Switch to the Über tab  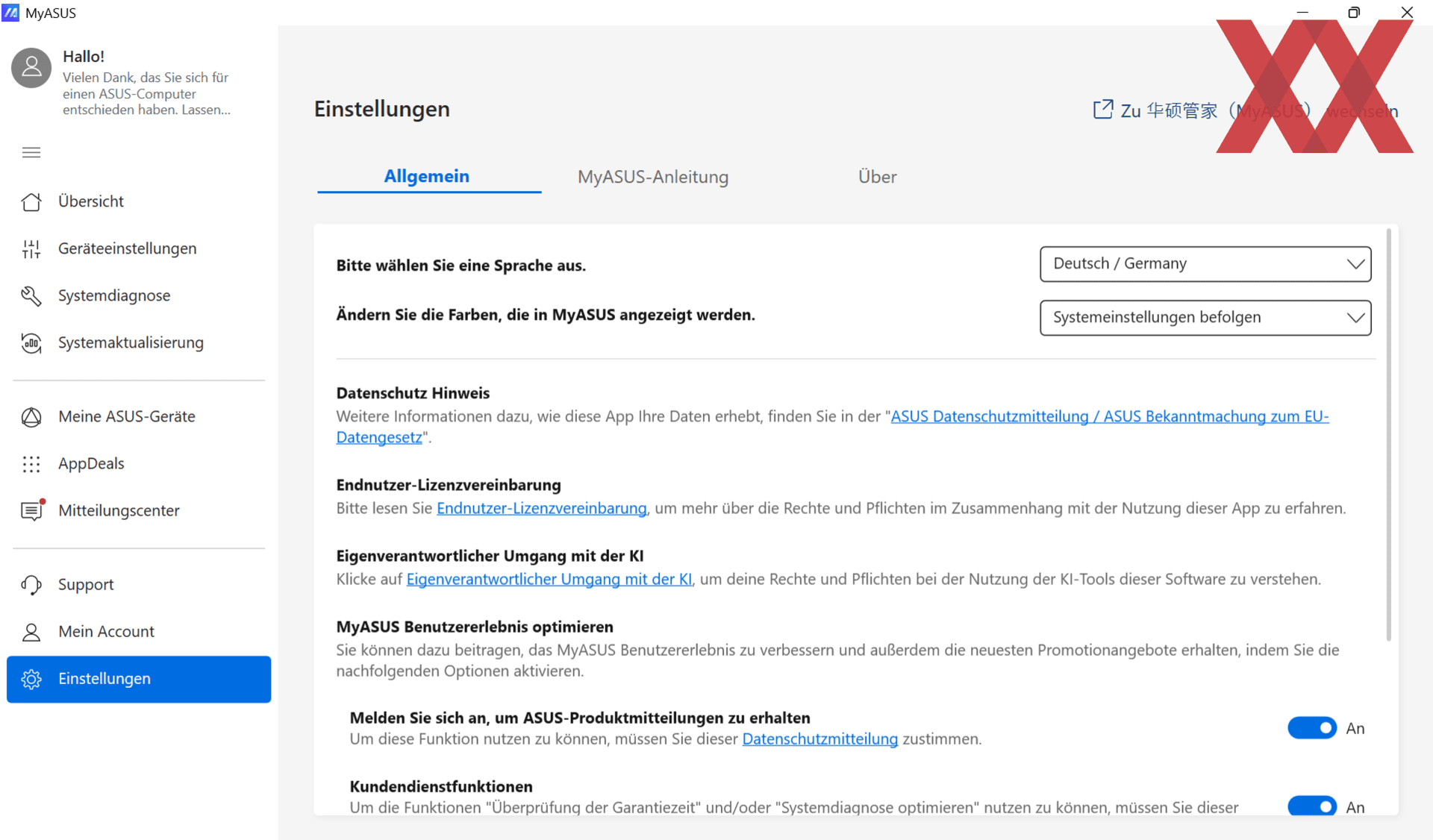(x=877, y=177)
